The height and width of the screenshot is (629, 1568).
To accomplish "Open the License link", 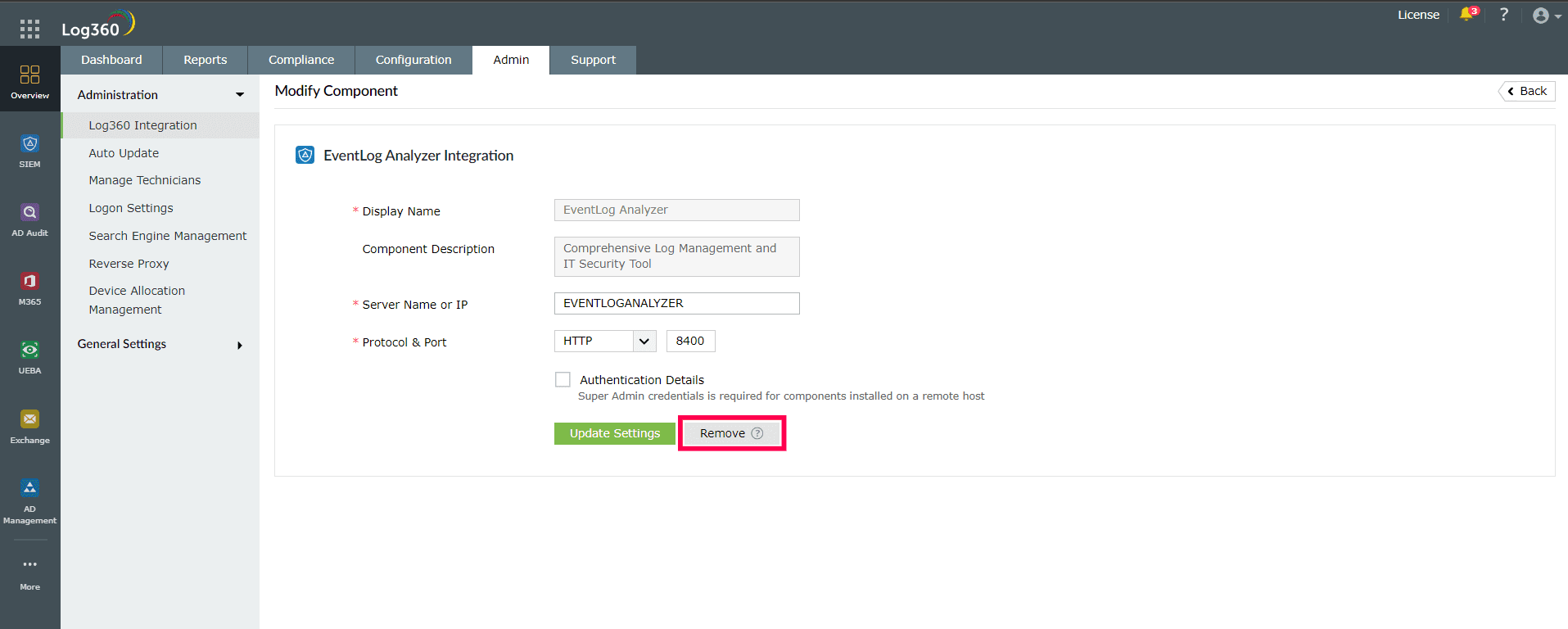I will point(1418,15).
